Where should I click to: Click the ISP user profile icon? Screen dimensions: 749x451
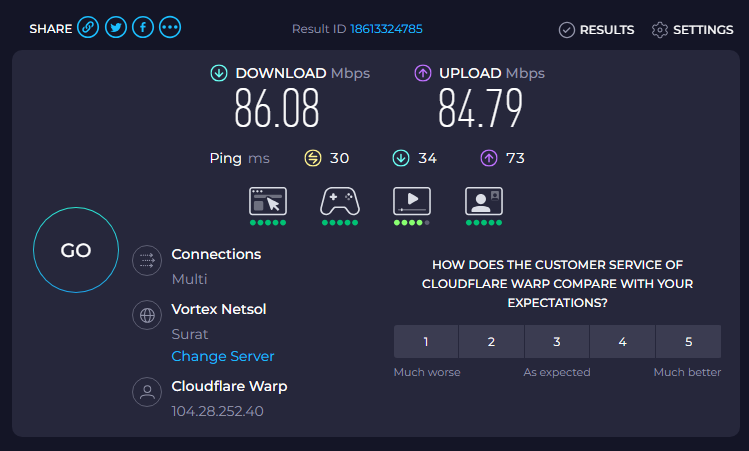[x=147, y=392]
